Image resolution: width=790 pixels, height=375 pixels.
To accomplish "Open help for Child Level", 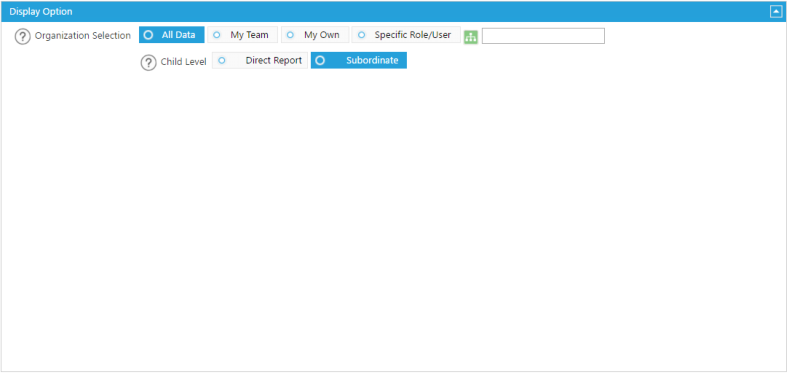I will coord(148,63).
